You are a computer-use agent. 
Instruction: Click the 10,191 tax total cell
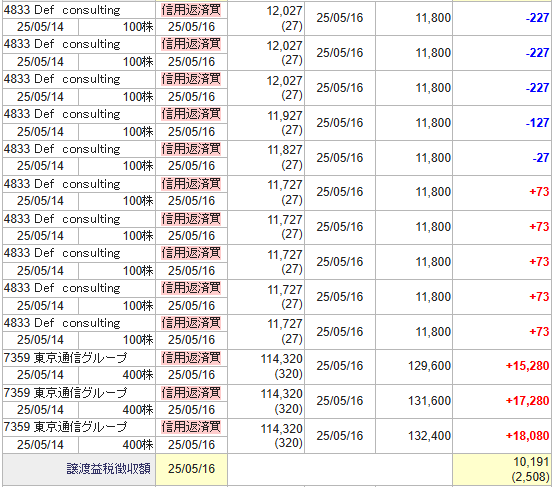point(502,469)
